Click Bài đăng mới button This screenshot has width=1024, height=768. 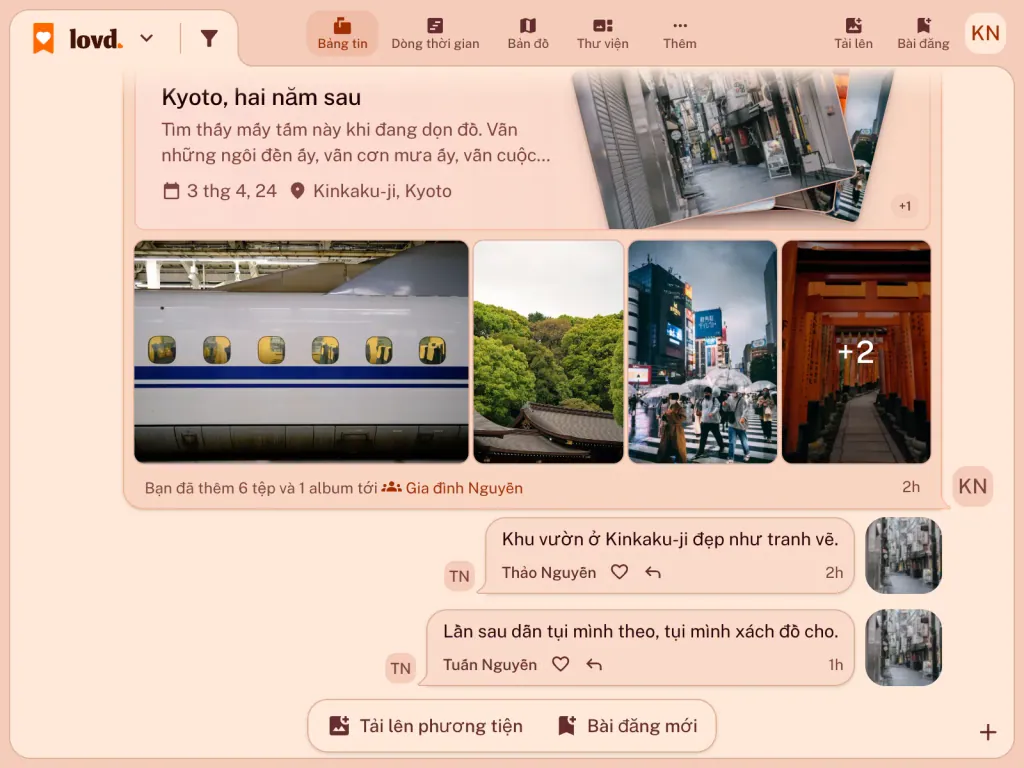628,726
